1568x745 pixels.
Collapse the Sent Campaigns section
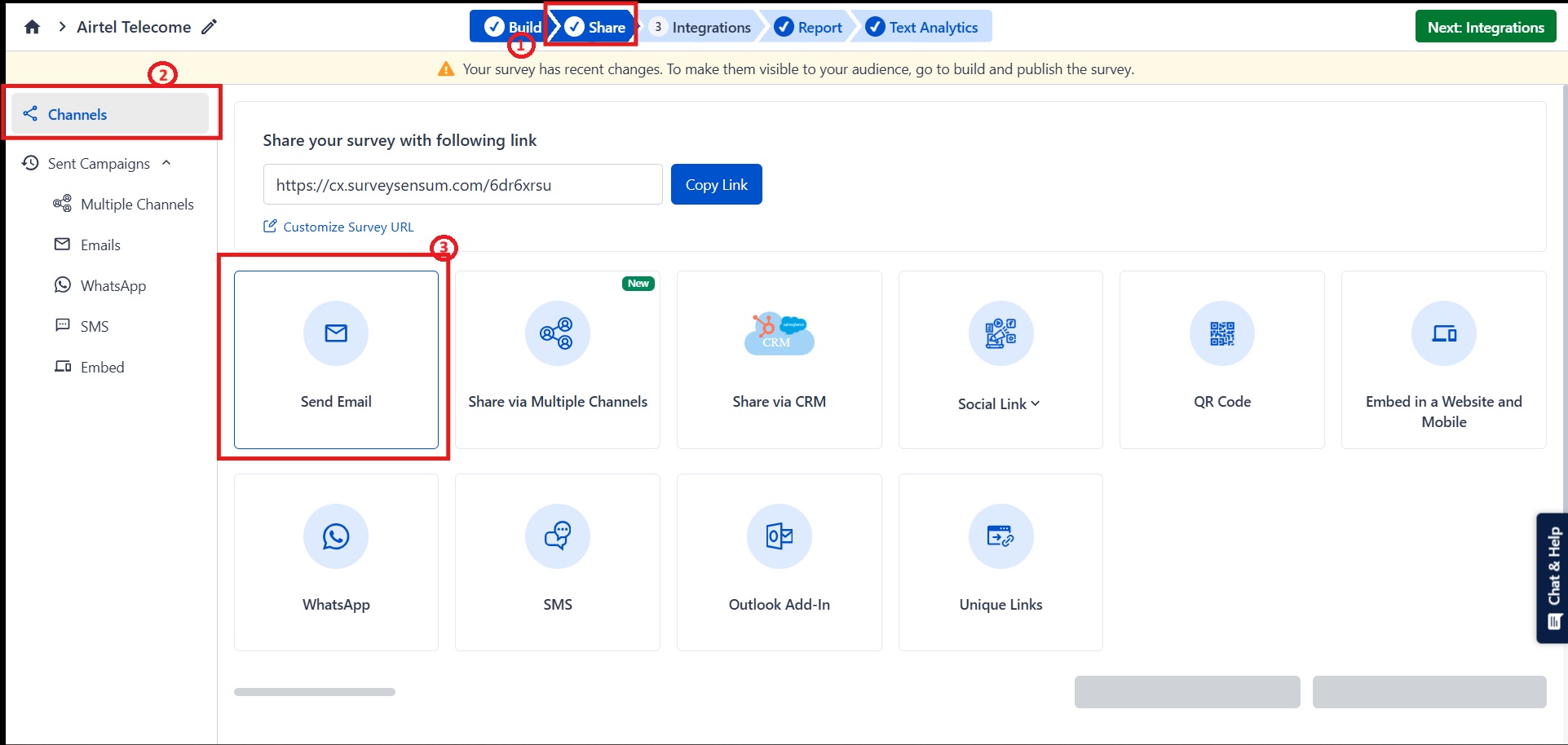point(166,163)
